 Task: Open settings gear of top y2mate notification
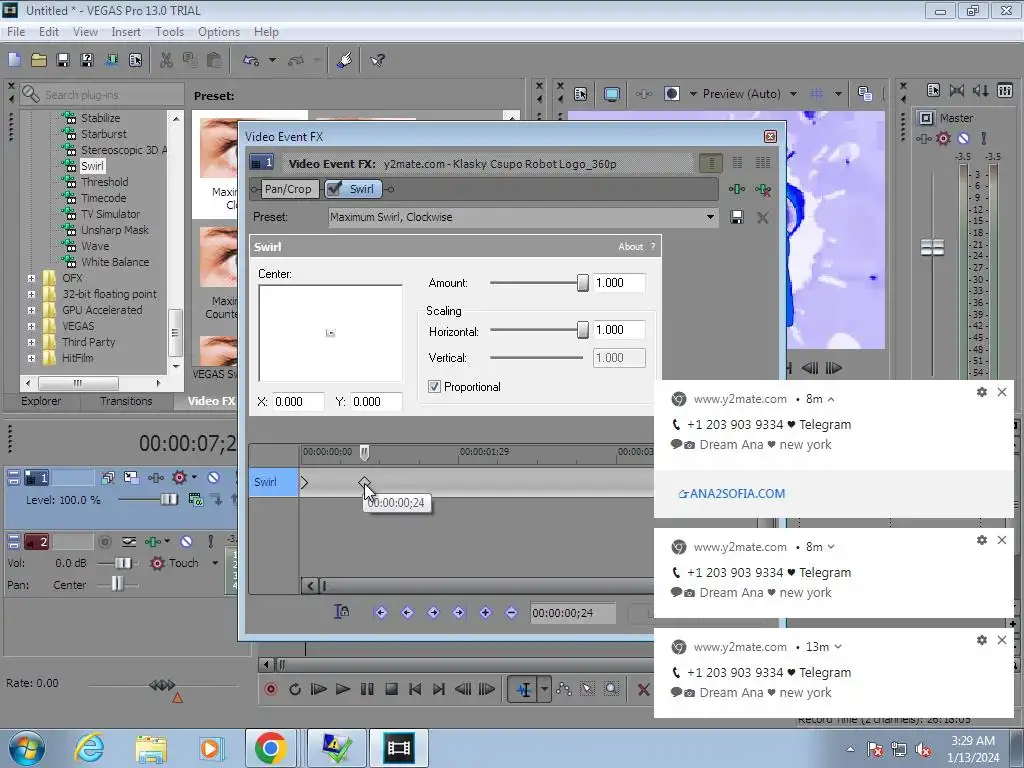pyautogui.click(x=982, y=392)
